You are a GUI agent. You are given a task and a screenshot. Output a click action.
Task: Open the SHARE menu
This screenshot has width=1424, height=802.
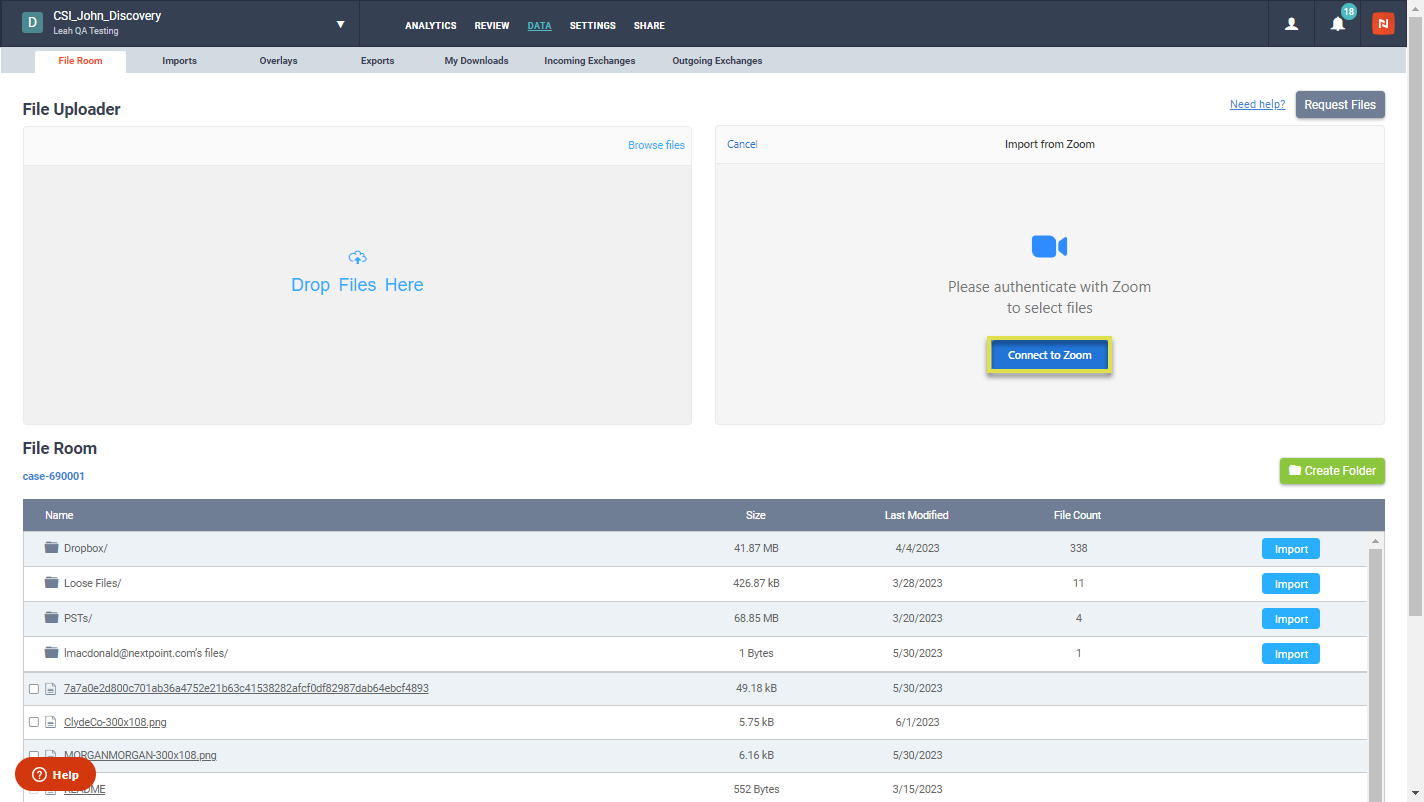pos(649,26)
